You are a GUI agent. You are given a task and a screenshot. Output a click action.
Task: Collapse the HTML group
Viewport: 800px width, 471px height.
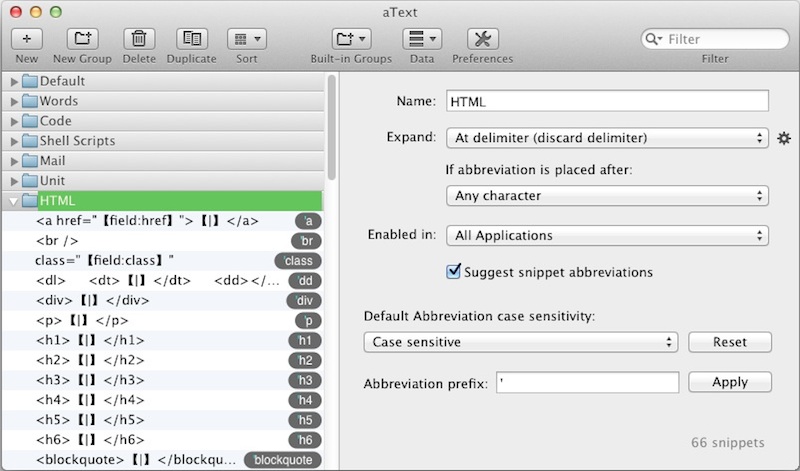(x=14, y=201)
